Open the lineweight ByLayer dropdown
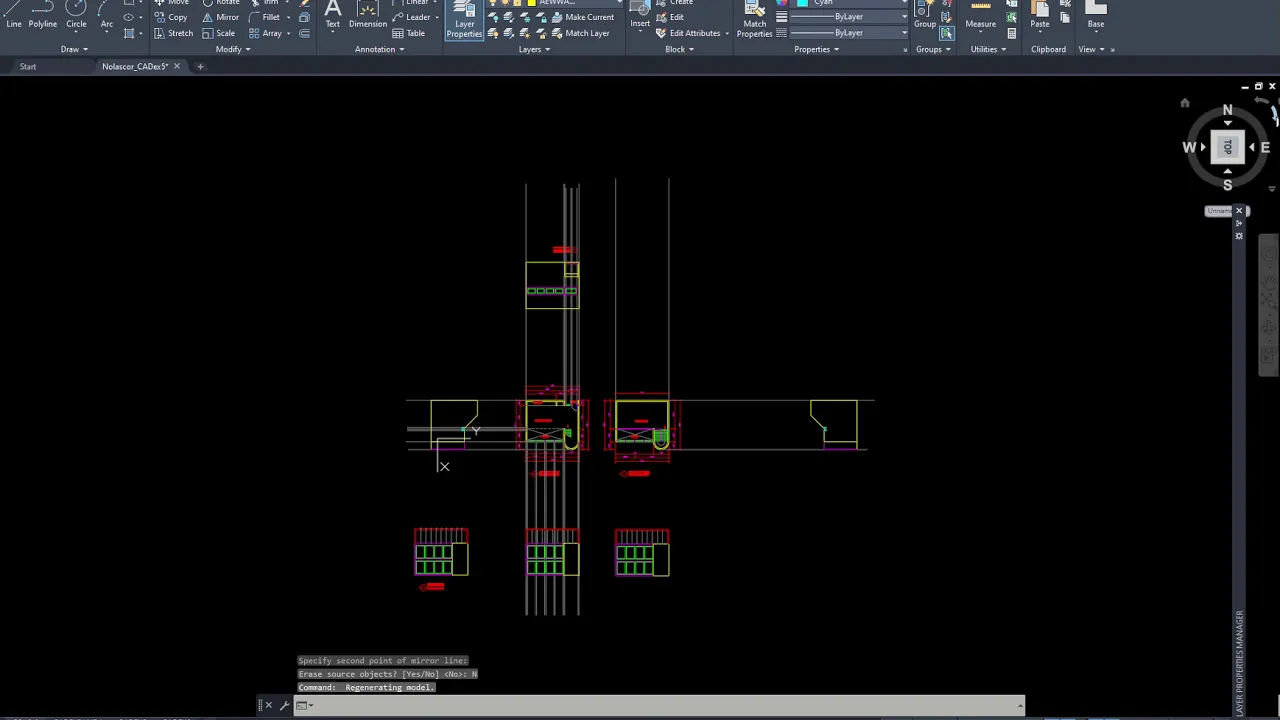 849,17
